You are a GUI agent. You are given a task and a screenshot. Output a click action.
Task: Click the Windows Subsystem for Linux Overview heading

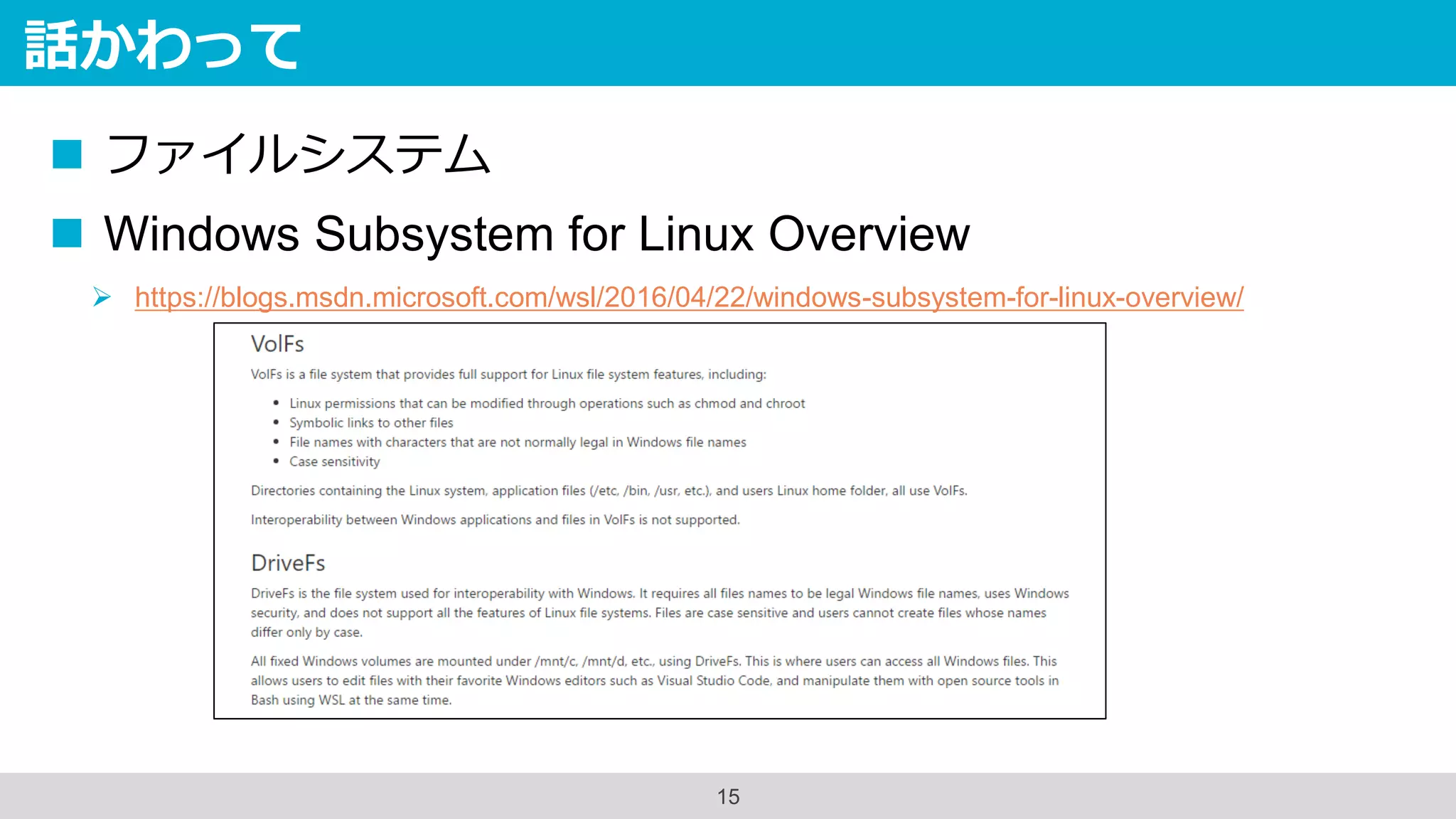click(537, 233)
